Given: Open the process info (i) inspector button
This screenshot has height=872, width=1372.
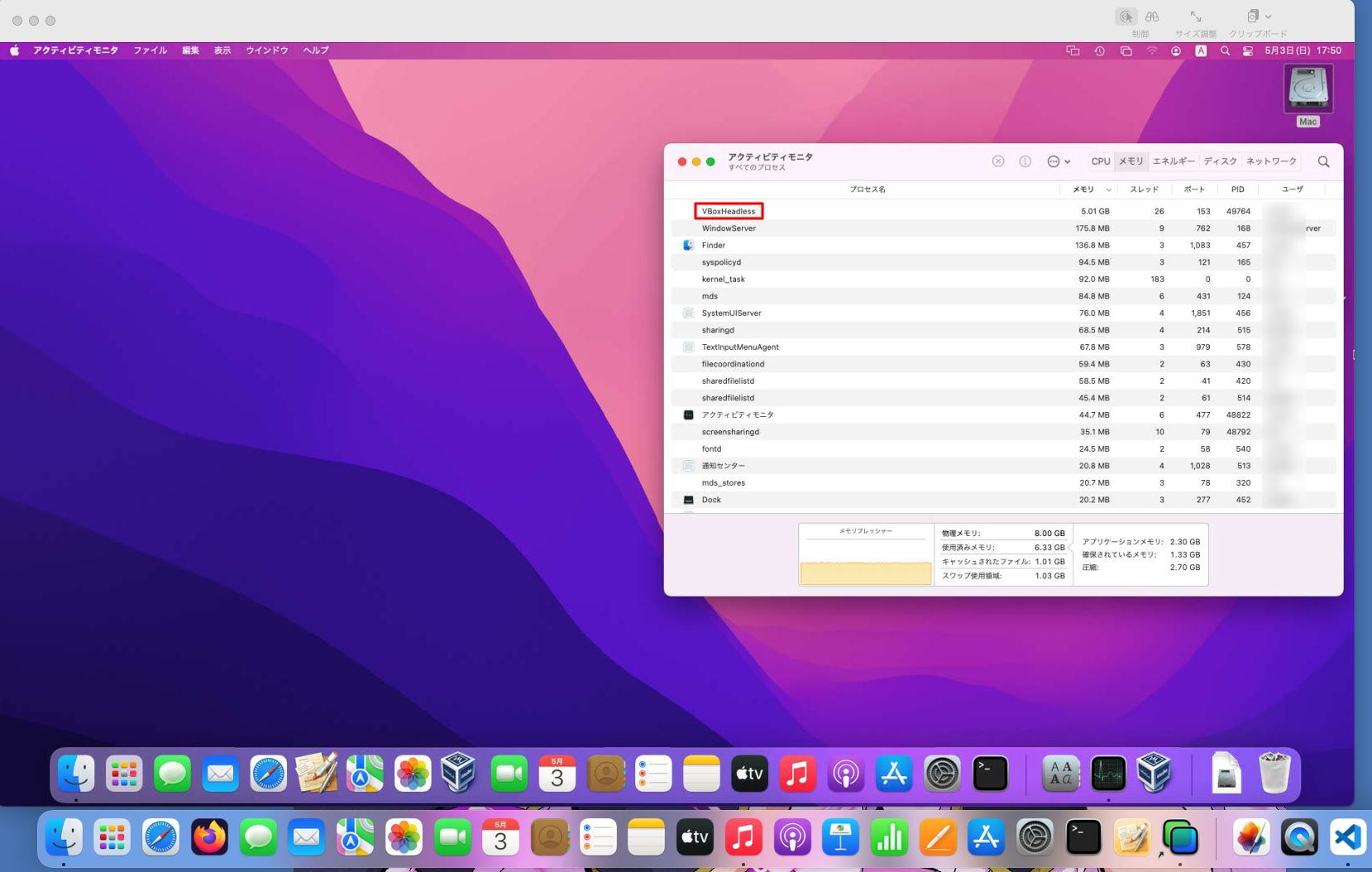Looking at the screenshot, I should pos(1025,161).
